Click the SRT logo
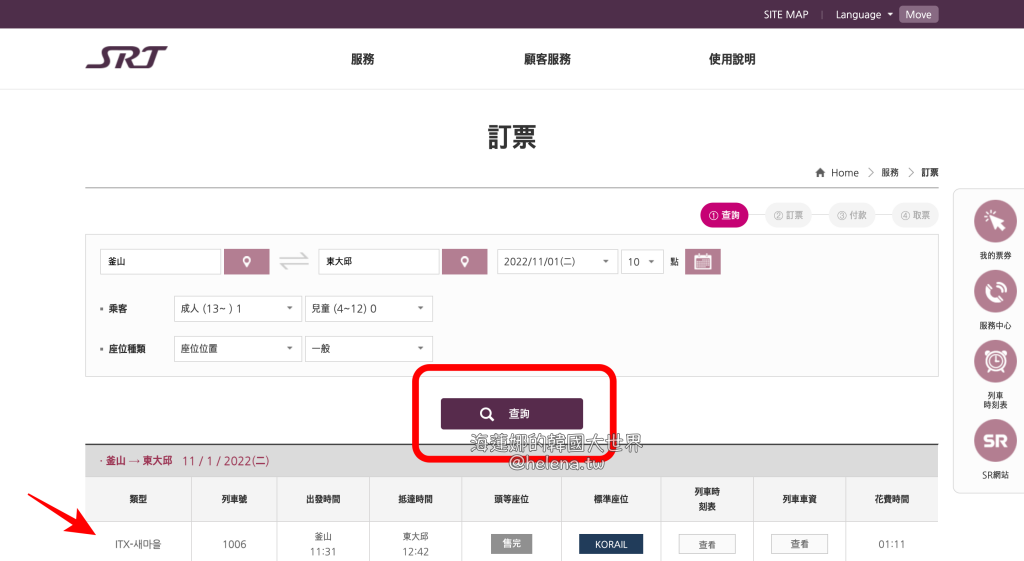Image resolution: width=1024 pixels, height=561 pixels. (126, 58)
